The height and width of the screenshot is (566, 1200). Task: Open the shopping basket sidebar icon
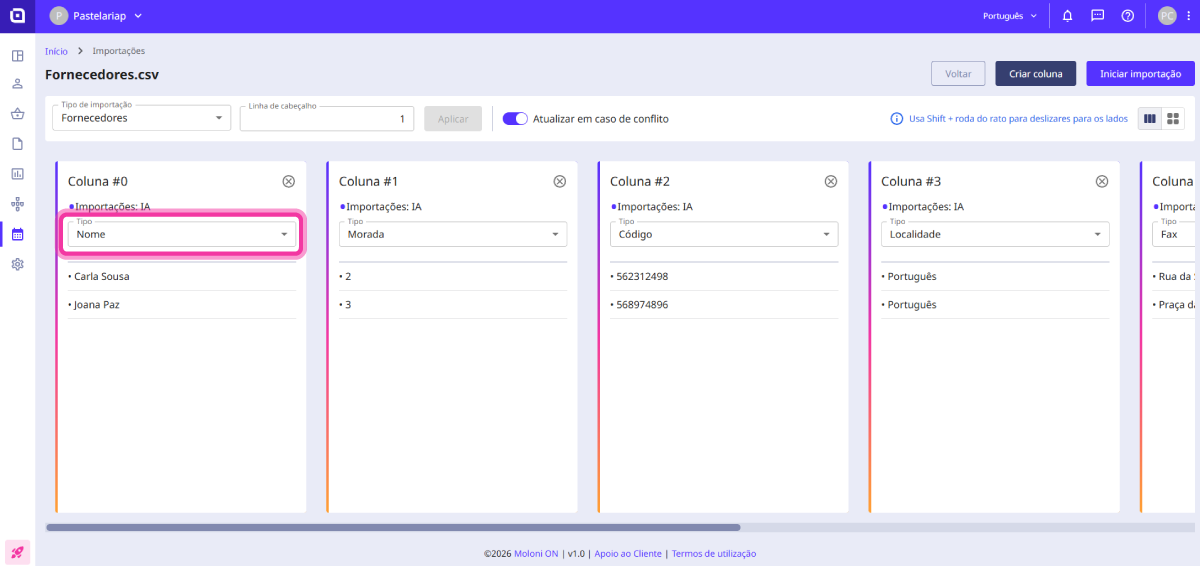click(x=17, y=114)
